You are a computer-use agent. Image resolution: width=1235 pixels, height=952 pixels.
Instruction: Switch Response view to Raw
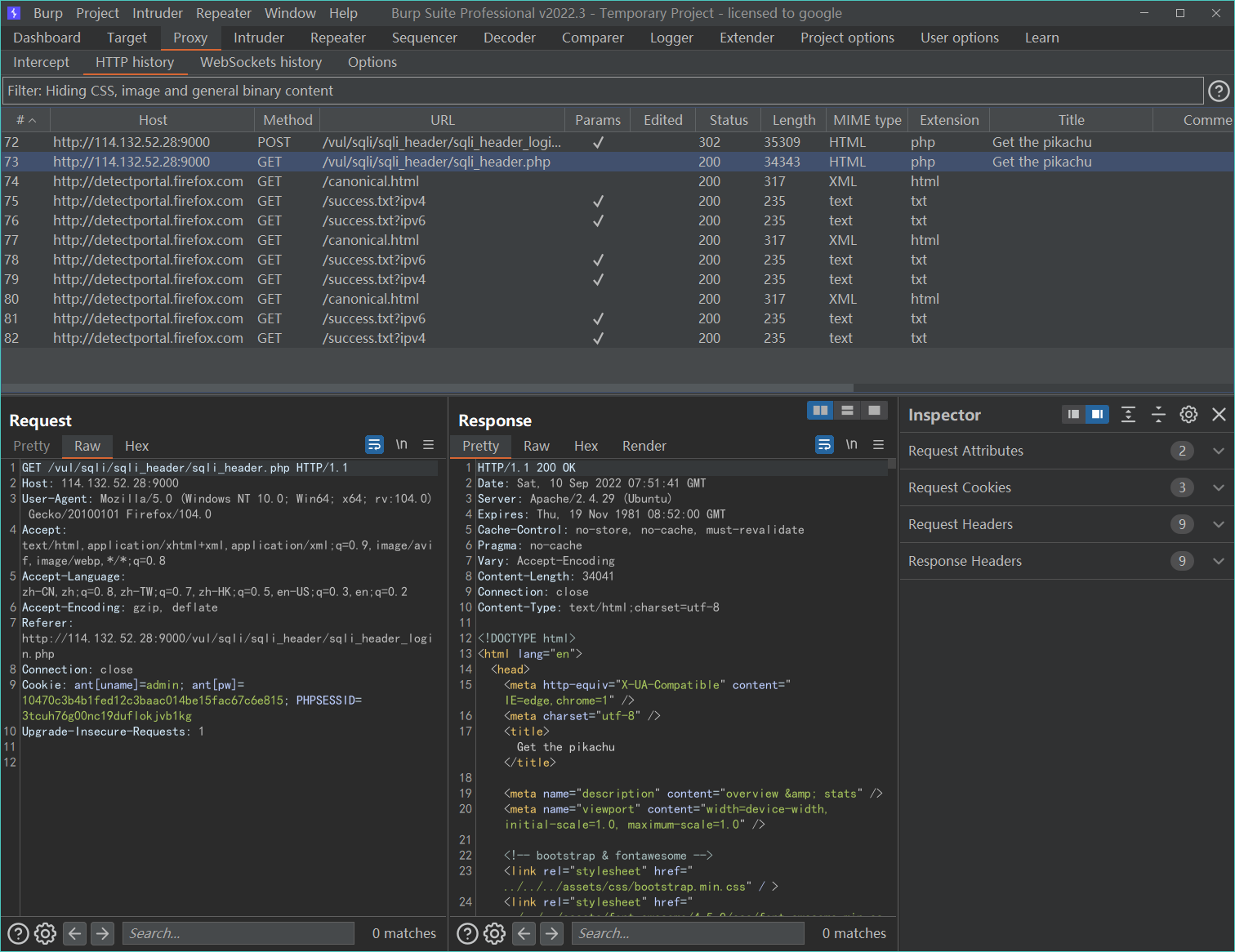pos(536,446)
